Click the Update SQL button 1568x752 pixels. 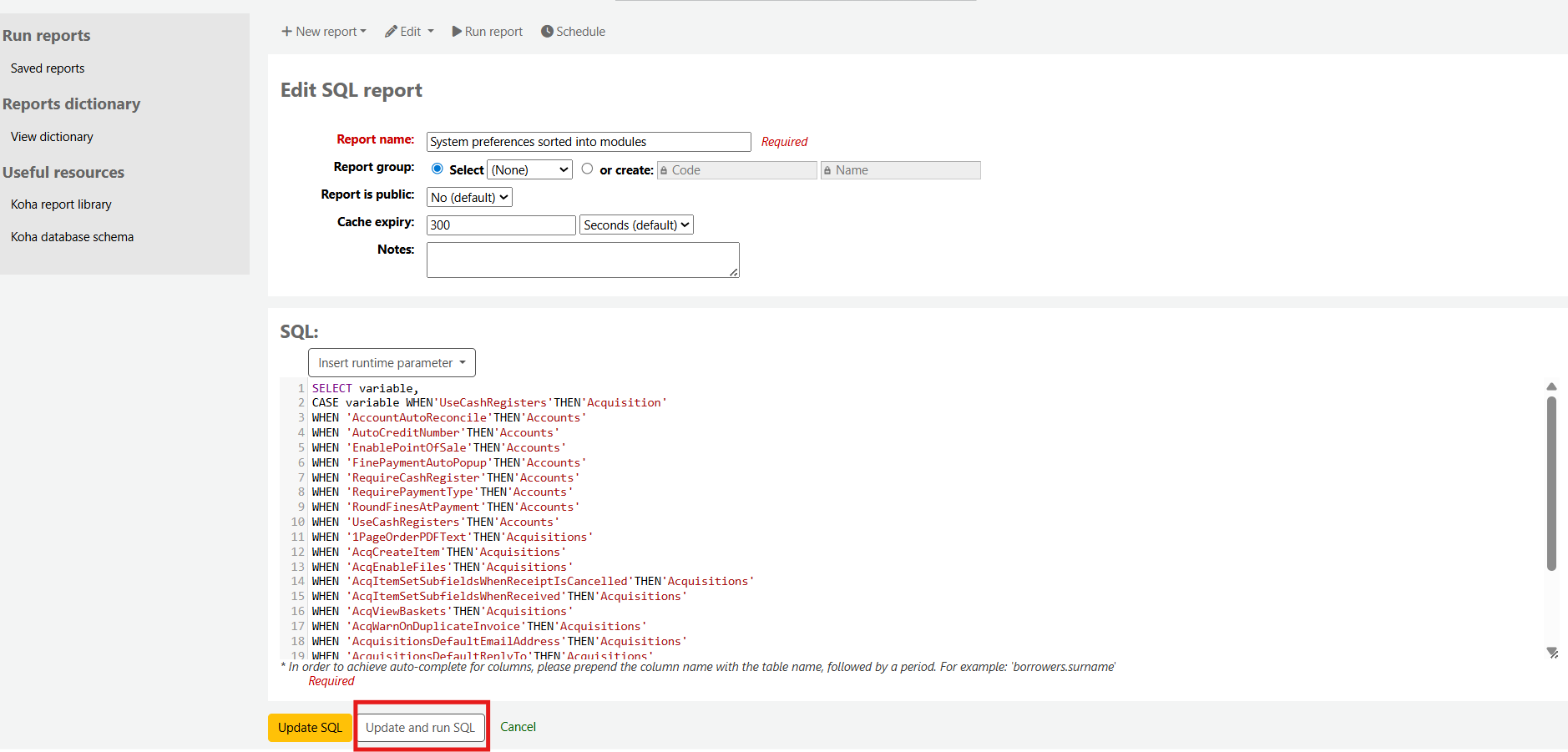(310, 728)
